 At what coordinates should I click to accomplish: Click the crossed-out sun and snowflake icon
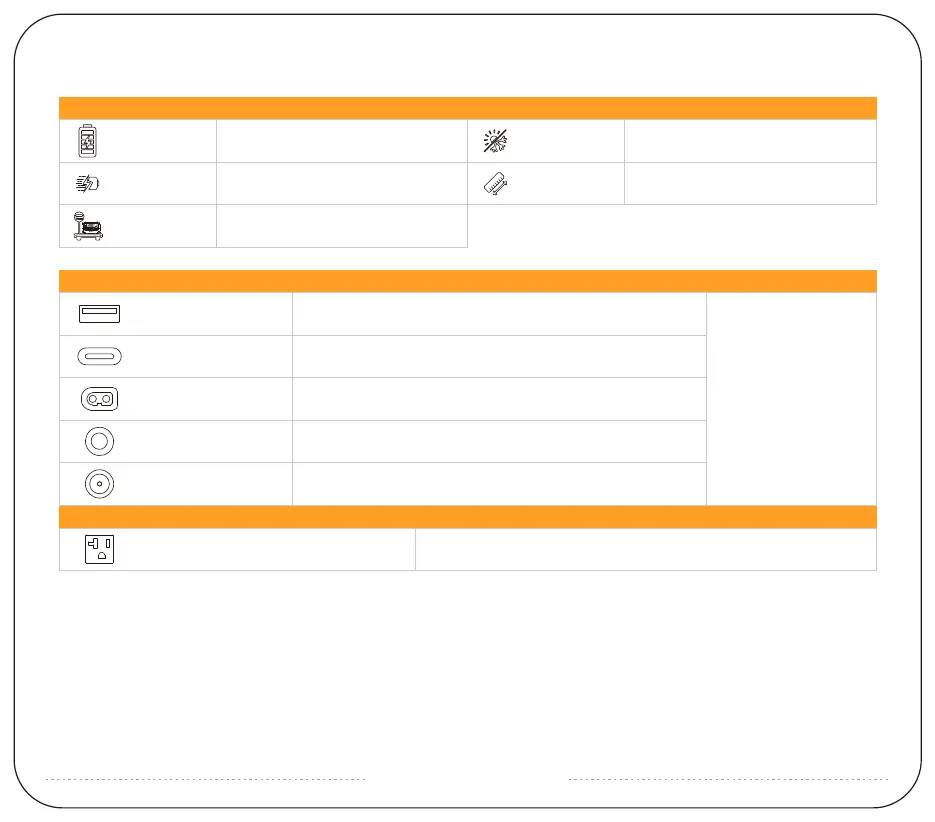click(496, 141)
